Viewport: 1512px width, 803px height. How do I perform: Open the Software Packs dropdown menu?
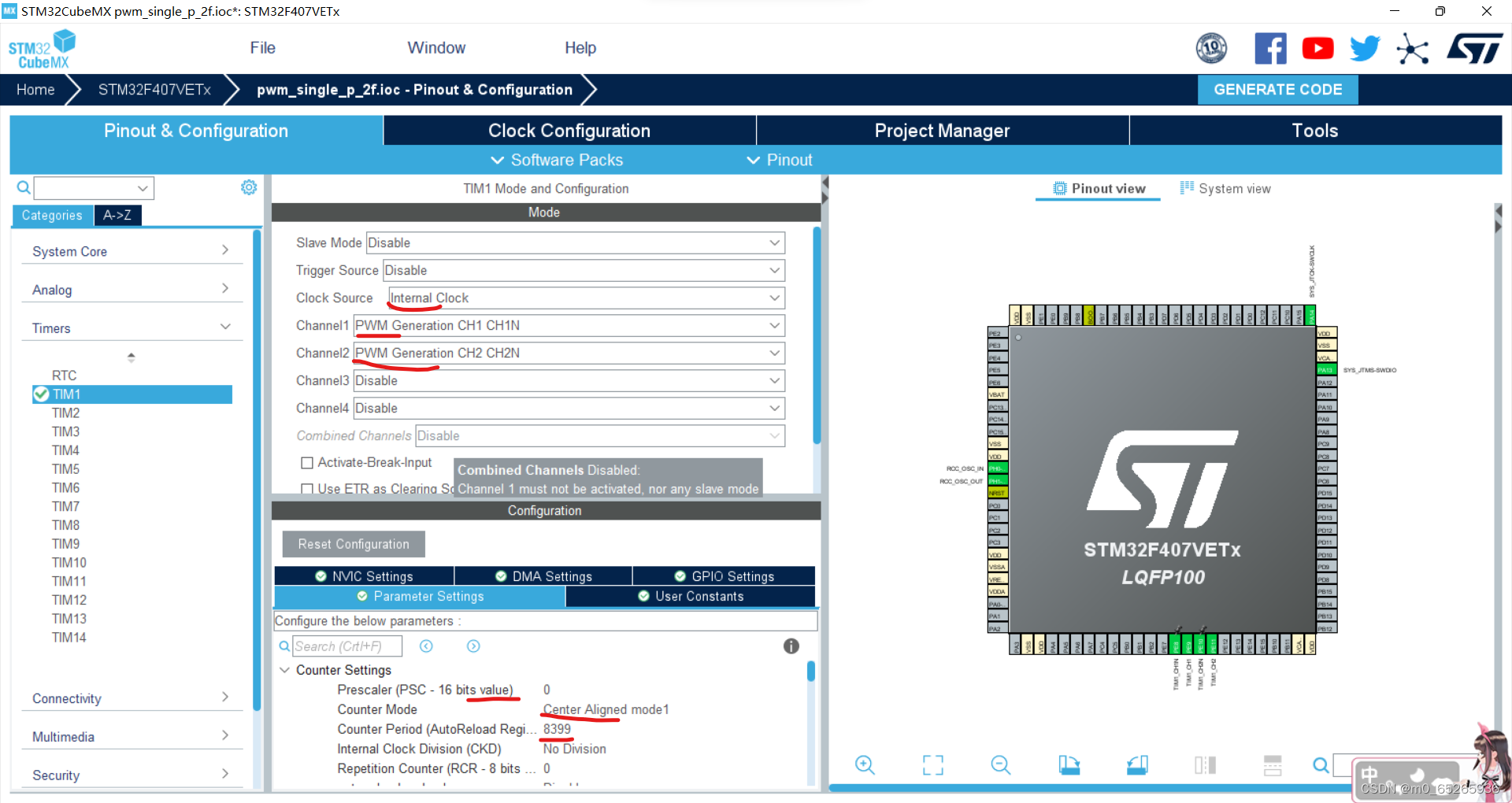tap(557, 160)
